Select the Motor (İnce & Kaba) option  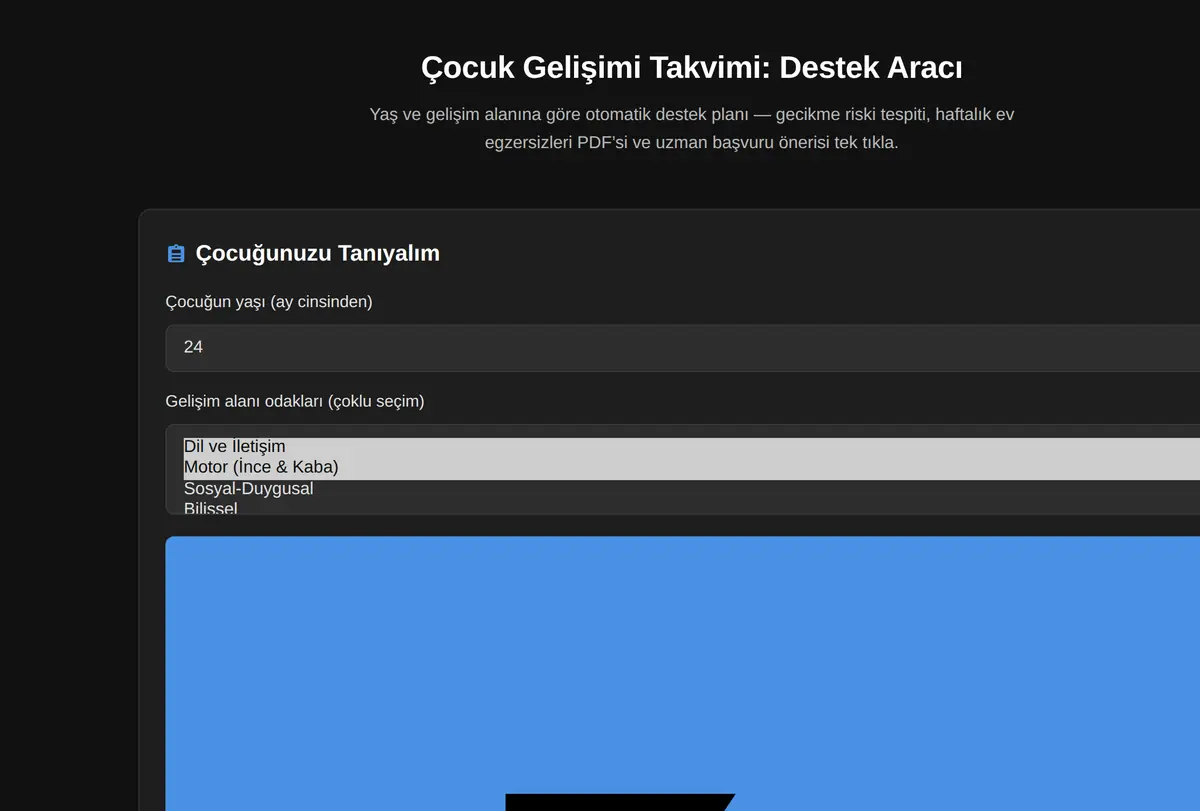pyautogui.click(x=692, y=467)
